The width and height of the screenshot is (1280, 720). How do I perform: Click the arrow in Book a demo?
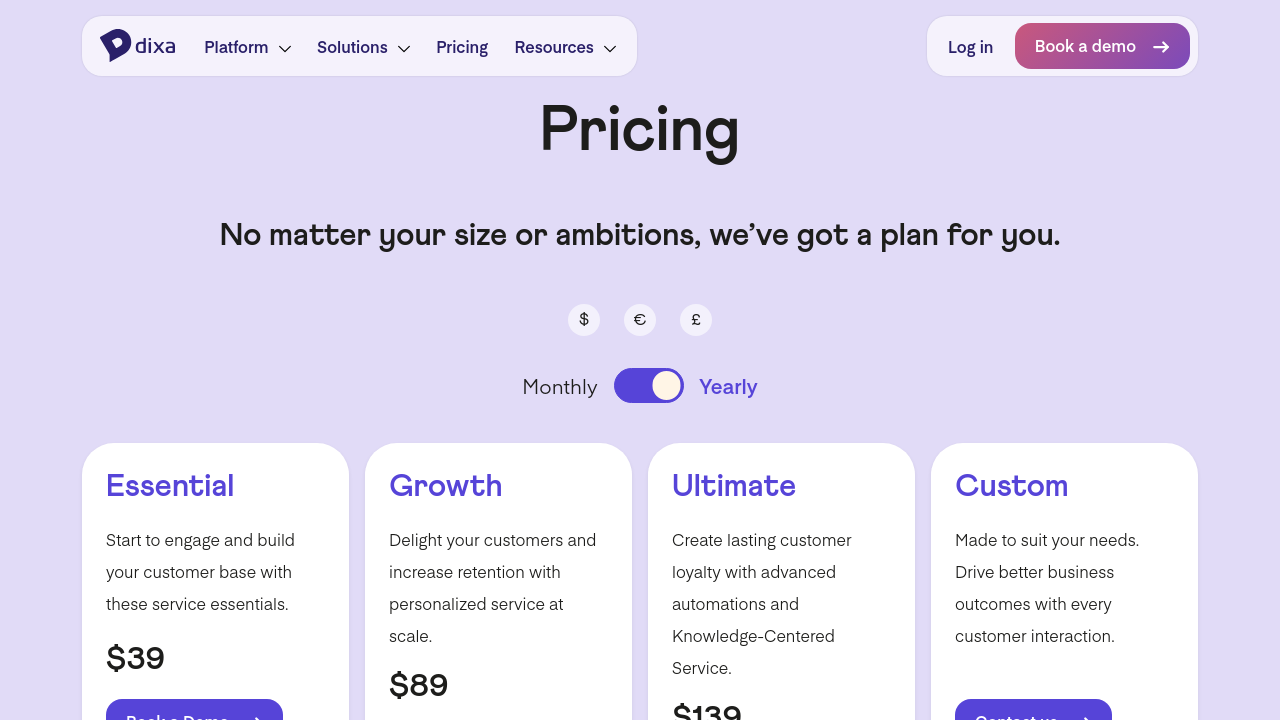(x=1161, y=47)
